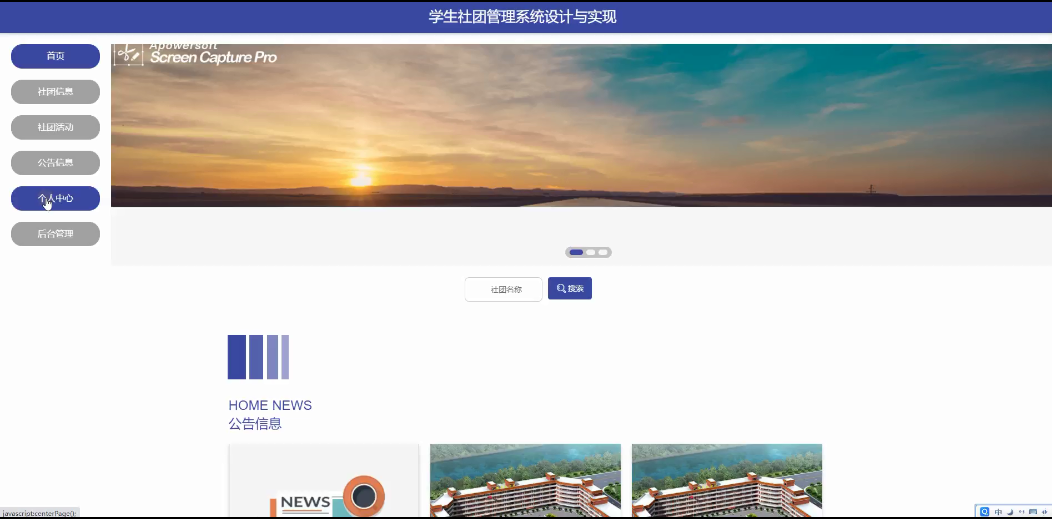Go to 社团信息 in the sidebar

[55, 92]
